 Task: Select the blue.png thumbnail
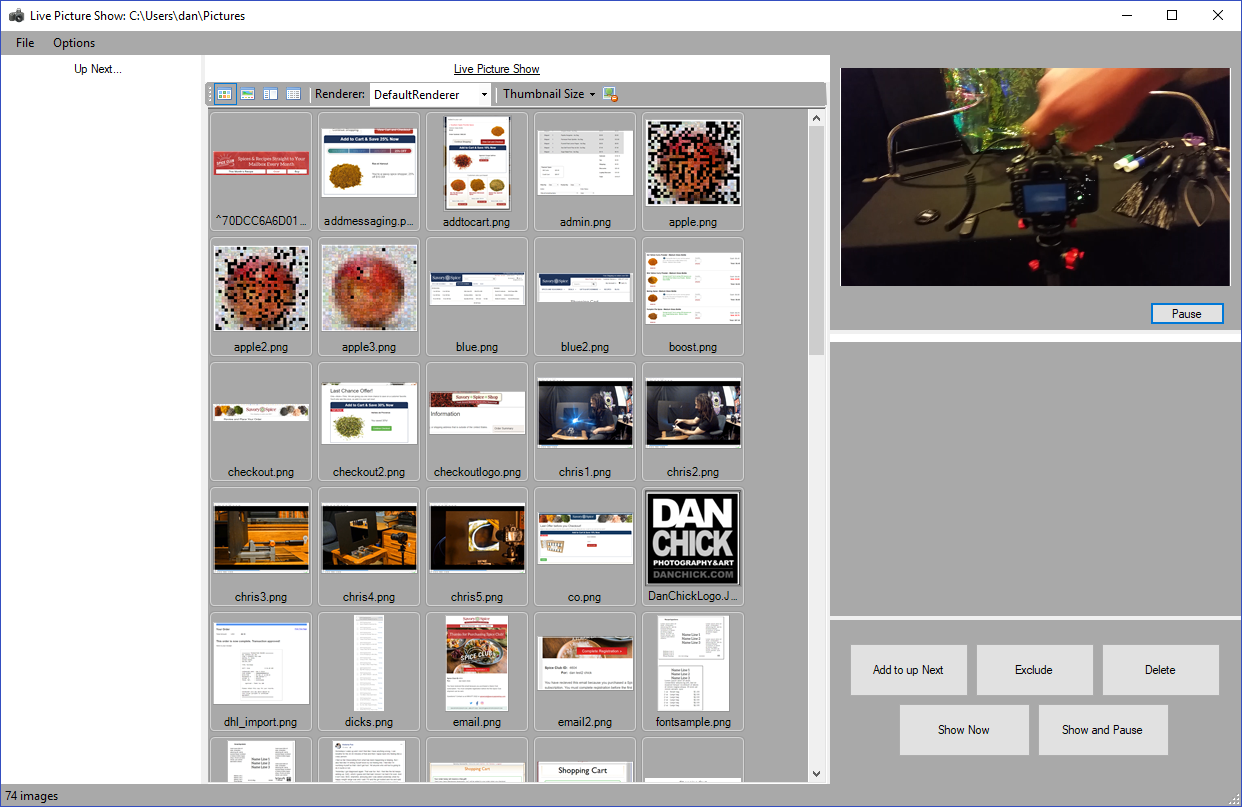pos(477,296)
